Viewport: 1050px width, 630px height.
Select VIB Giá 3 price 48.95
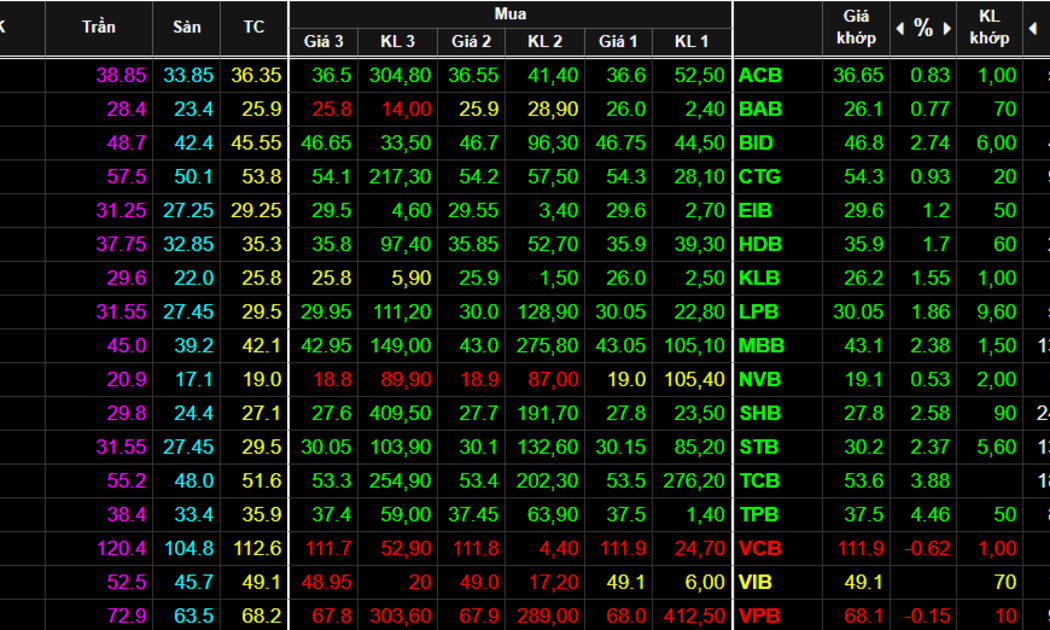click(326, 582)
